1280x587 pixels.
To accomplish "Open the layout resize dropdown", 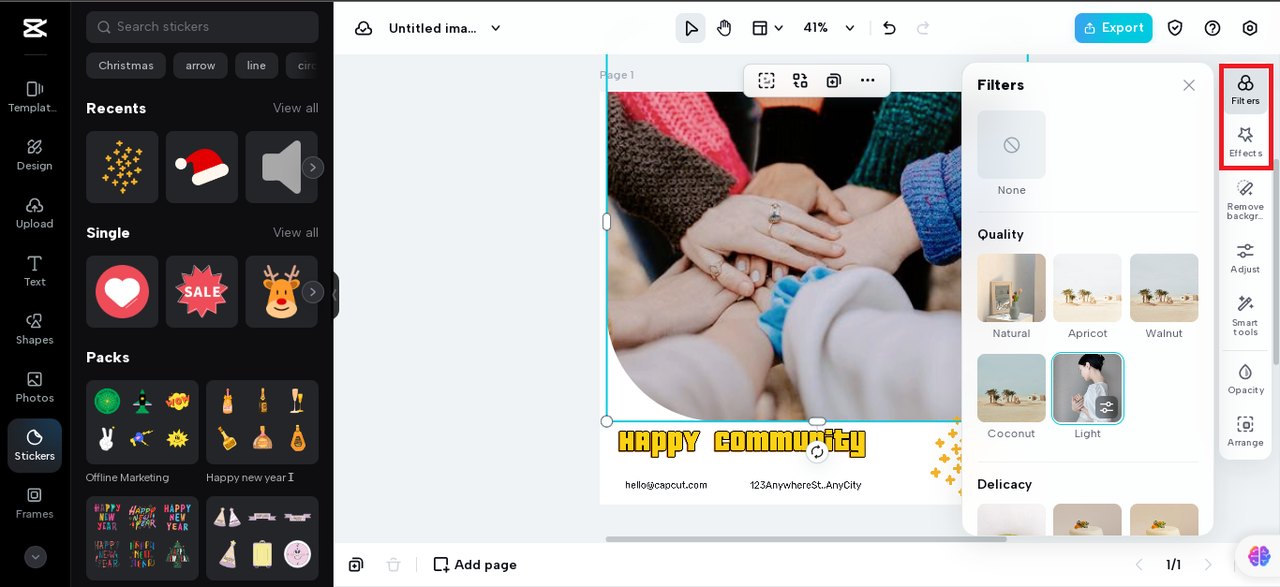I will coord(767,28).
